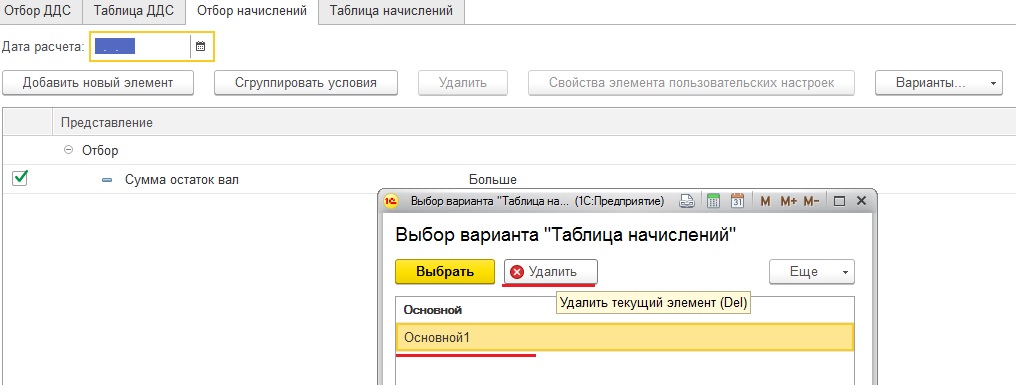Click the Больше comparison cell
Viewport: 1016px width, 385px height.
coord(492,180)
